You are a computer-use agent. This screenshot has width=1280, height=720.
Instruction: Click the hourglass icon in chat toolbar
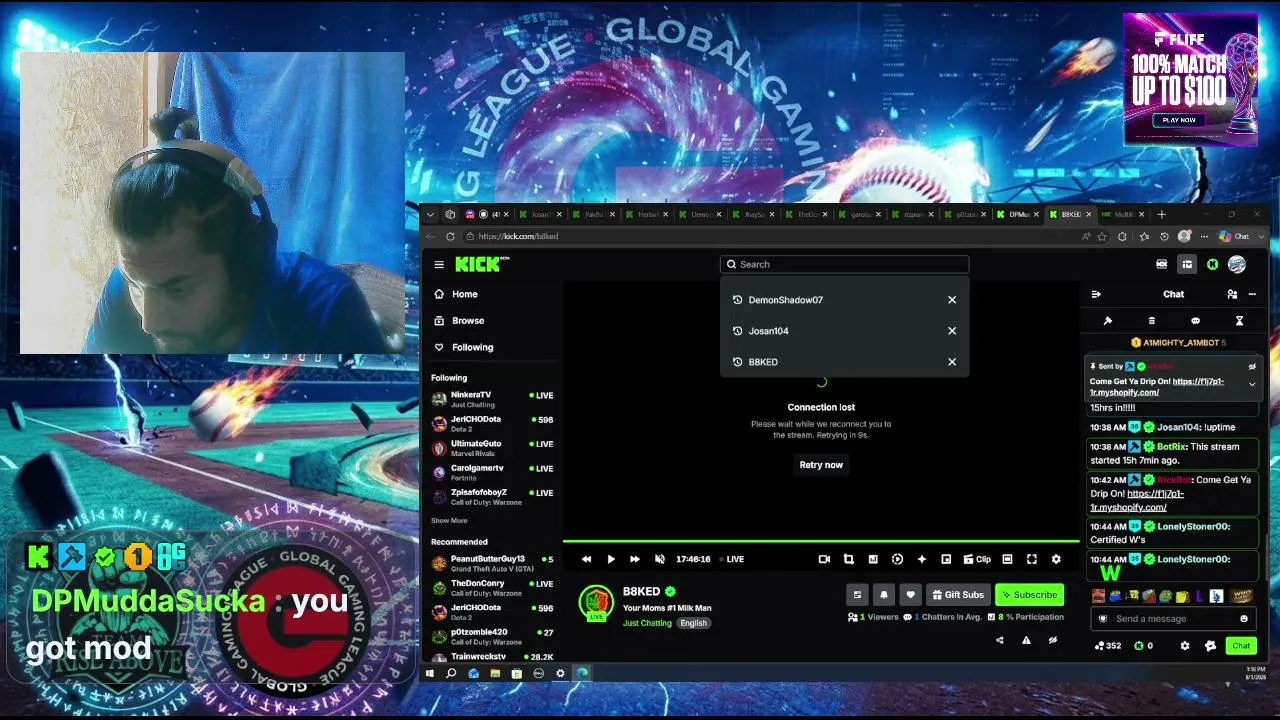point(1239,321)
